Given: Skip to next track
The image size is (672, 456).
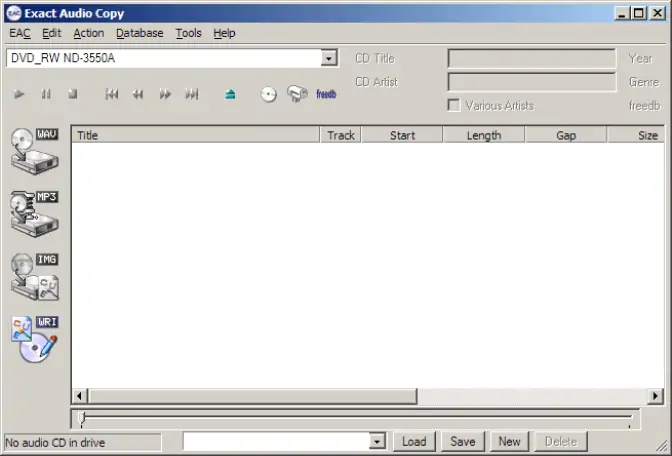Looking at the screenshot, I should point(192,94).
